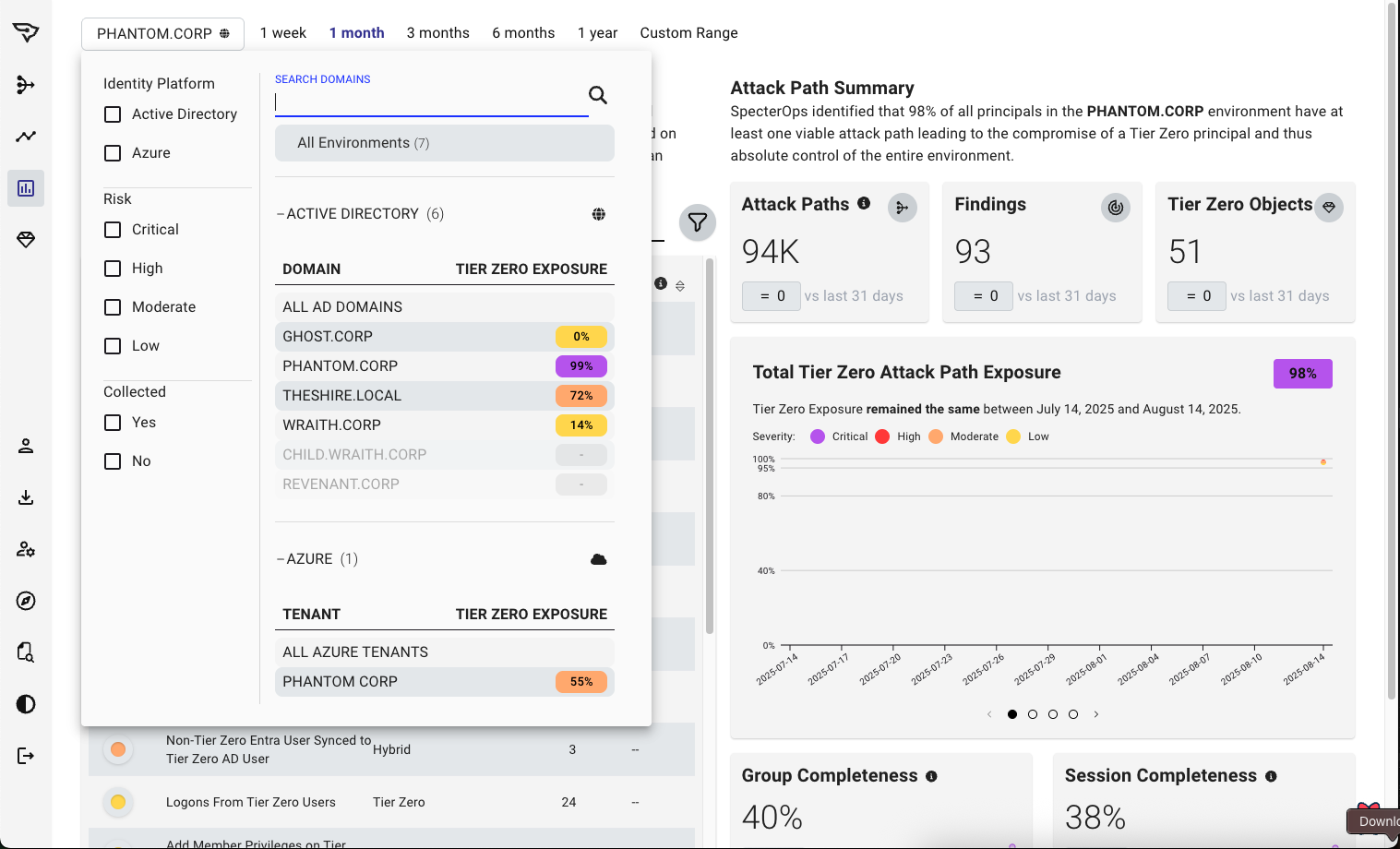1400x849 pixels.
Task: Select the 1 year time range
Action: coord(598,33)
